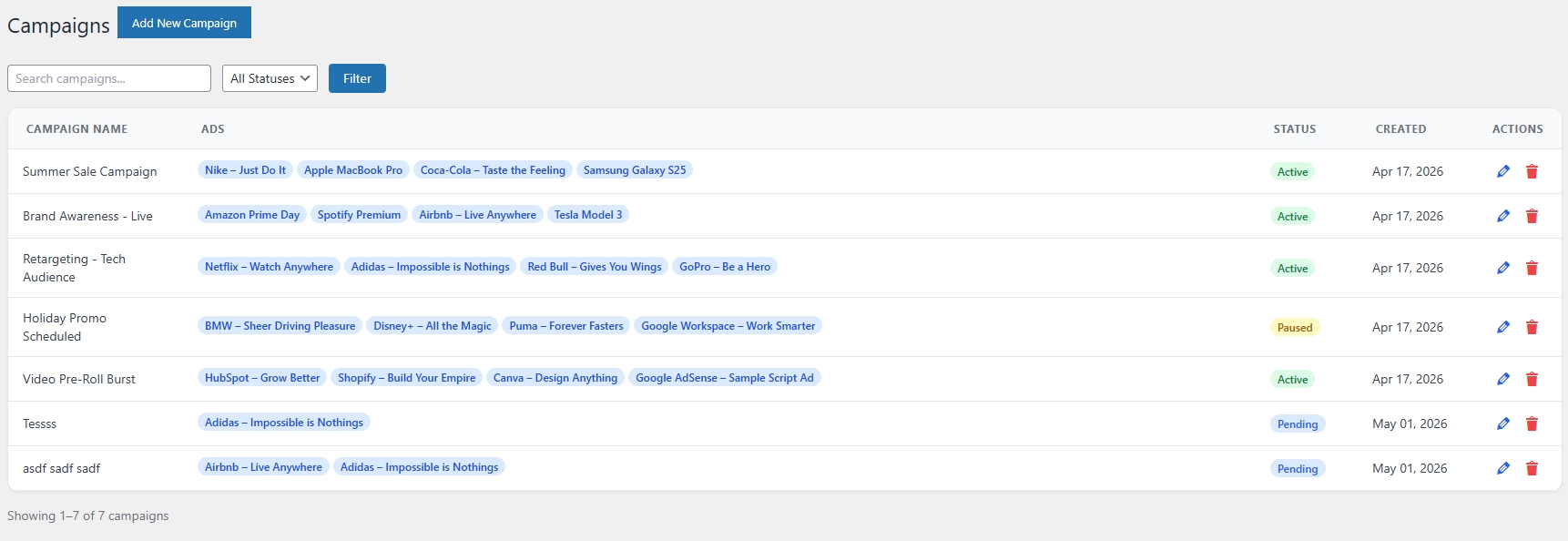Click the Video Pre-Roll Burst name

(78, 379)
